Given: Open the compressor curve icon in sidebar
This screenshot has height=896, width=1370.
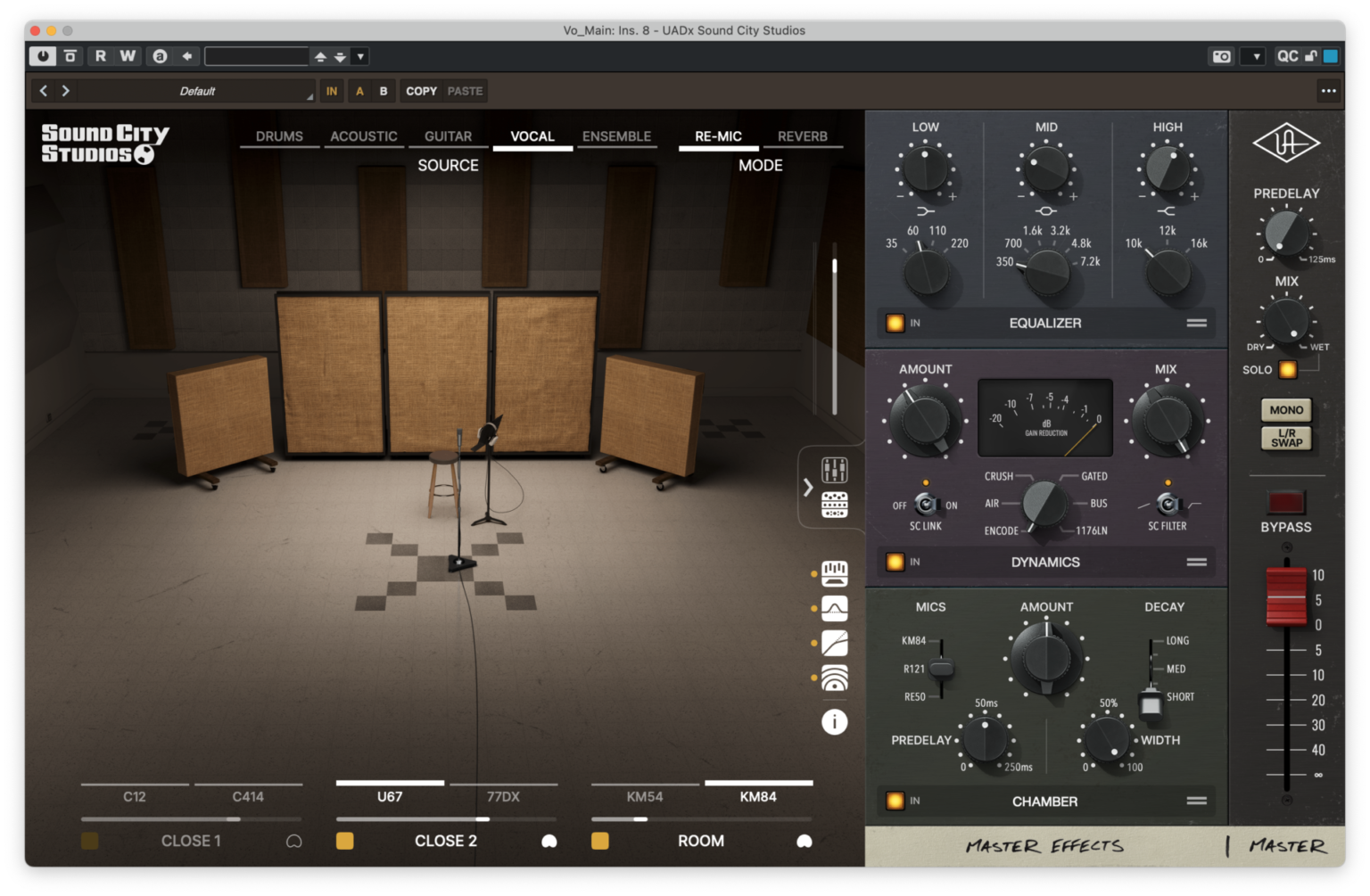Looking at the screenshot, I should point(834,643).
